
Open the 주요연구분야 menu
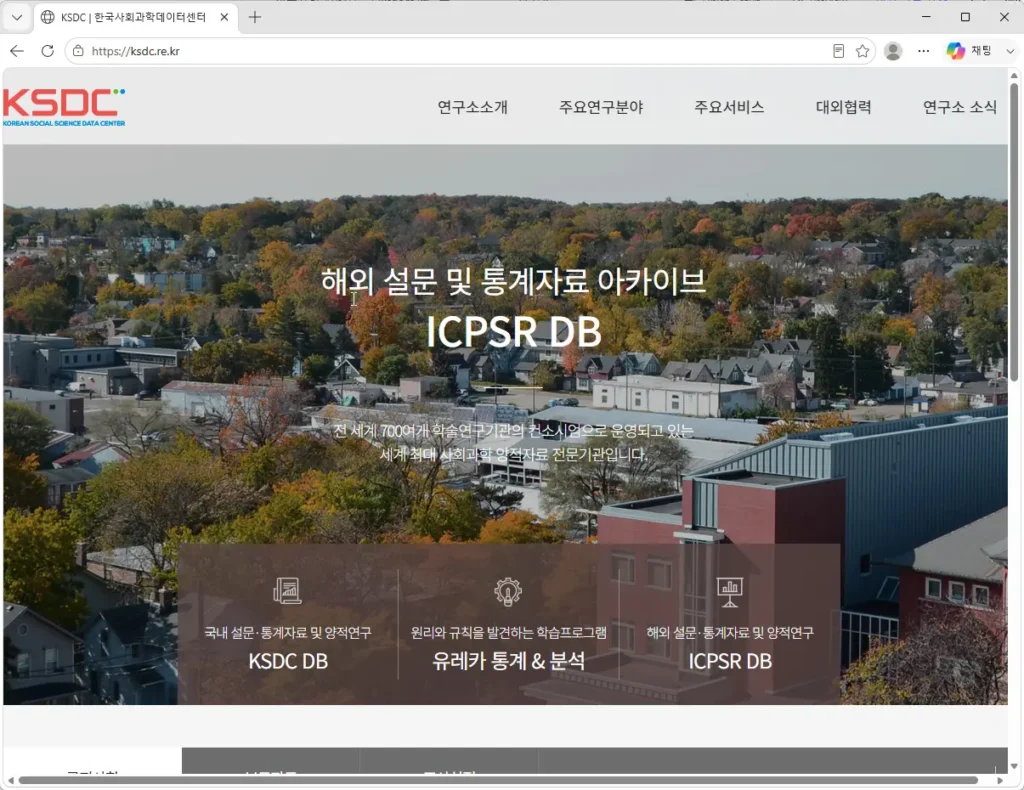(x=601, y=107)
